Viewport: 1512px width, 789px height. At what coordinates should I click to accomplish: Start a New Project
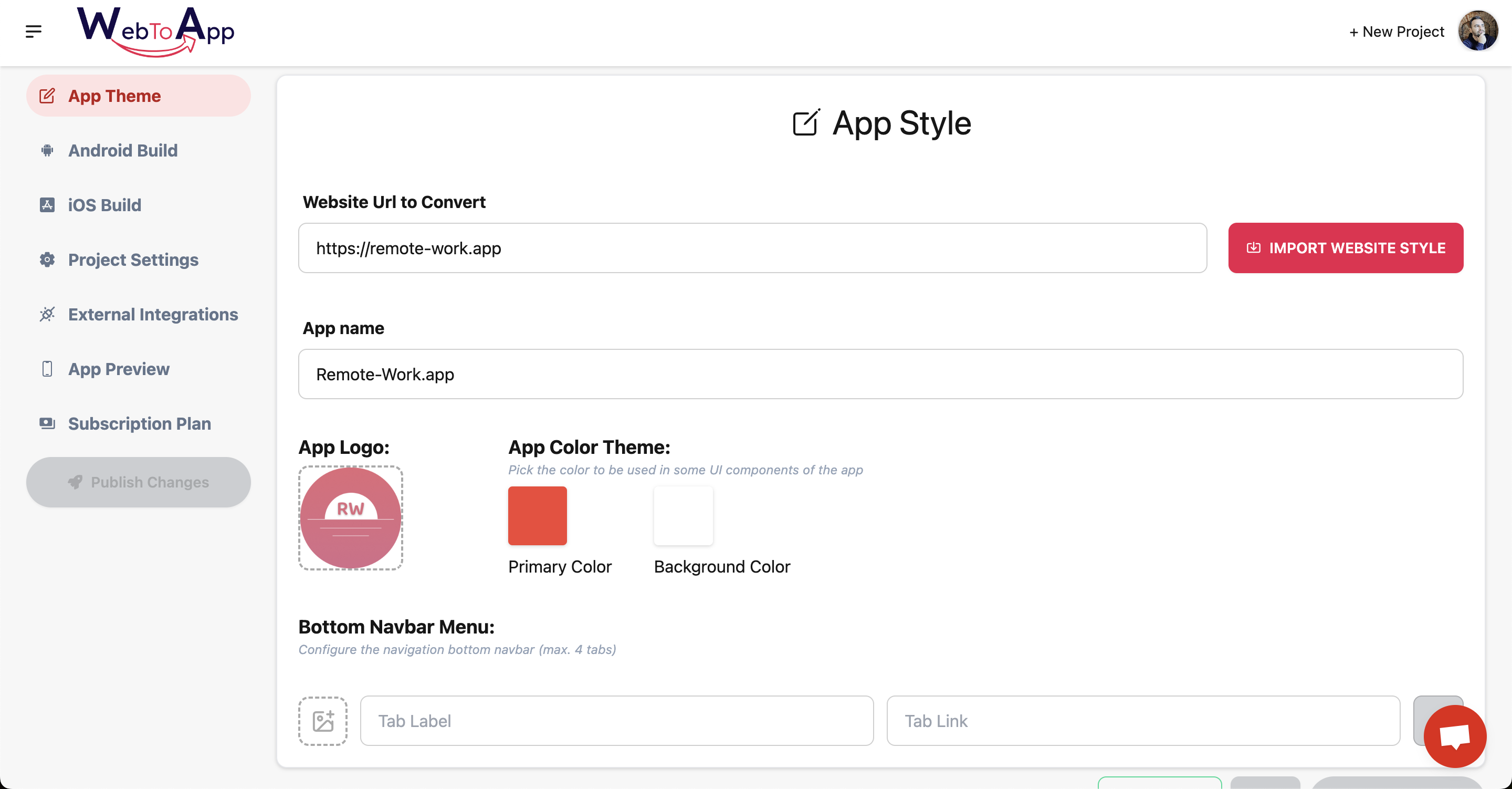tap(1396, 32)
